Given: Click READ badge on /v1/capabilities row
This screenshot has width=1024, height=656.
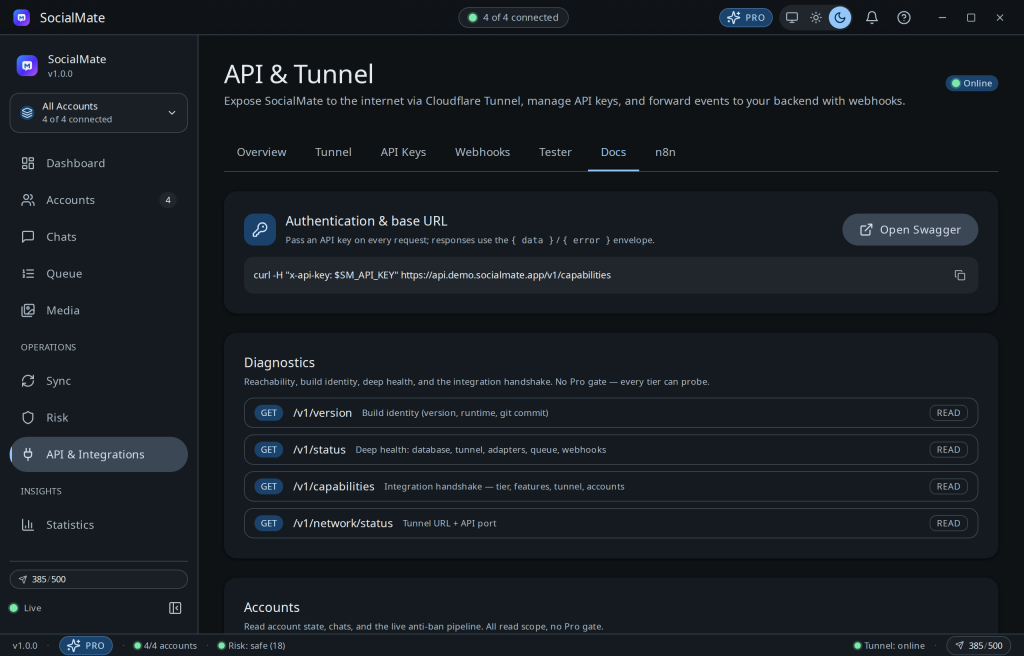Looking at the screenshot, I should click(948, 486).
